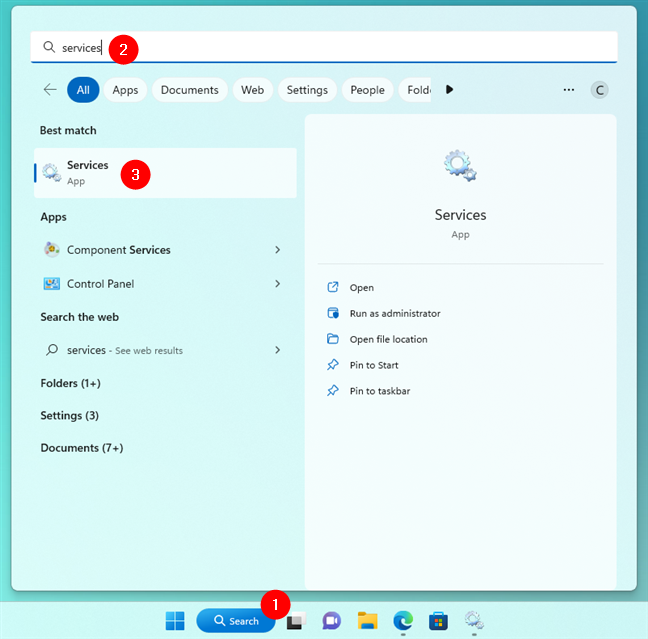This screenshot has height=639, width=648.
Task: Click the magnifier icon in the search box
Action: 49,47
